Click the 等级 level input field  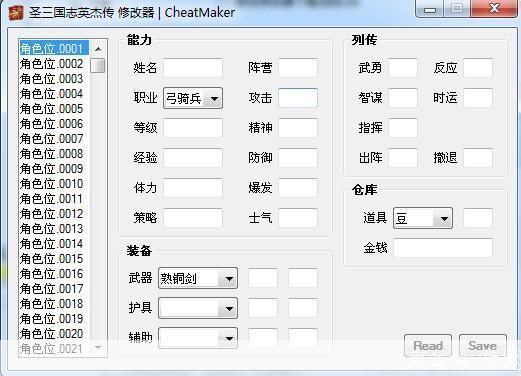coord(193,128)
